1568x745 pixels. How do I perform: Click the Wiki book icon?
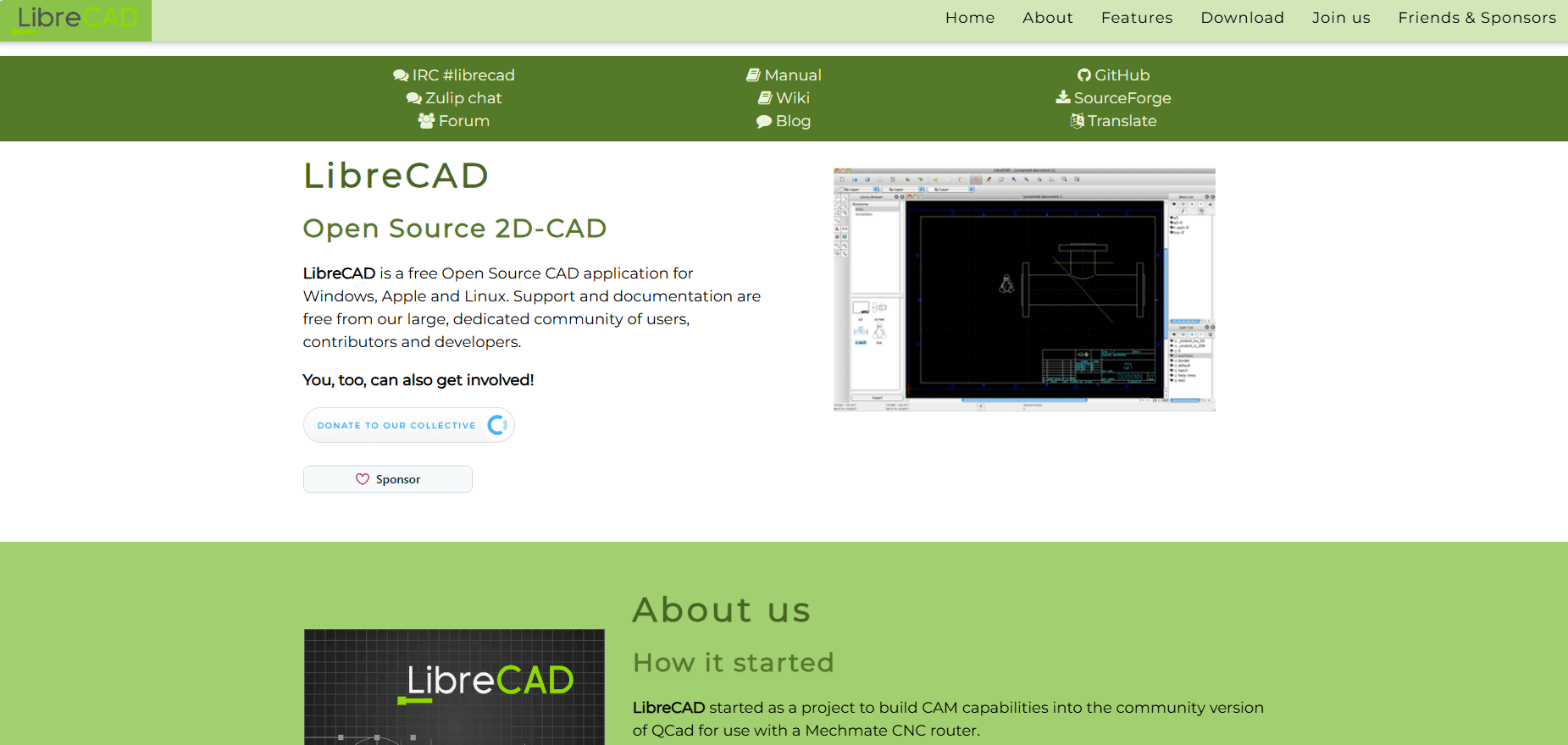(765, 98)
